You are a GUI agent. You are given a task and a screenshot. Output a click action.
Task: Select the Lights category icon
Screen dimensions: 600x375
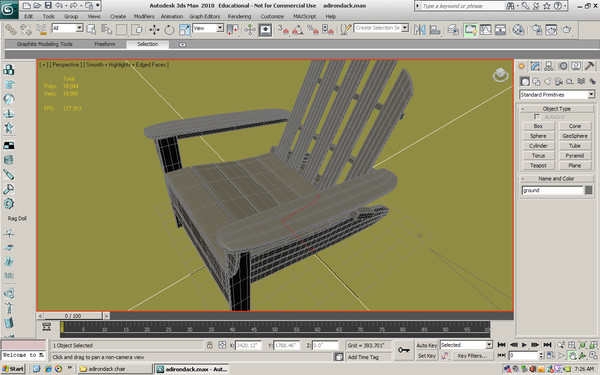(x=548, y=81)
